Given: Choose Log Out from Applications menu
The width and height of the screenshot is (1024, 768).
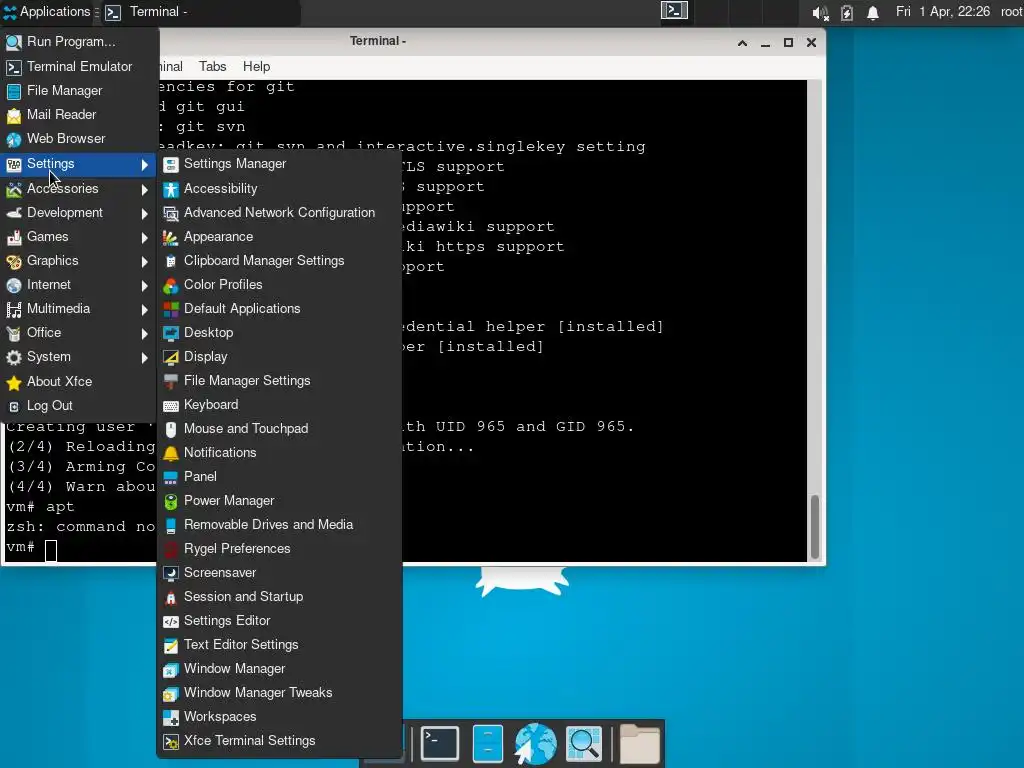Looking at the screenshot, I should click(79, 406).
